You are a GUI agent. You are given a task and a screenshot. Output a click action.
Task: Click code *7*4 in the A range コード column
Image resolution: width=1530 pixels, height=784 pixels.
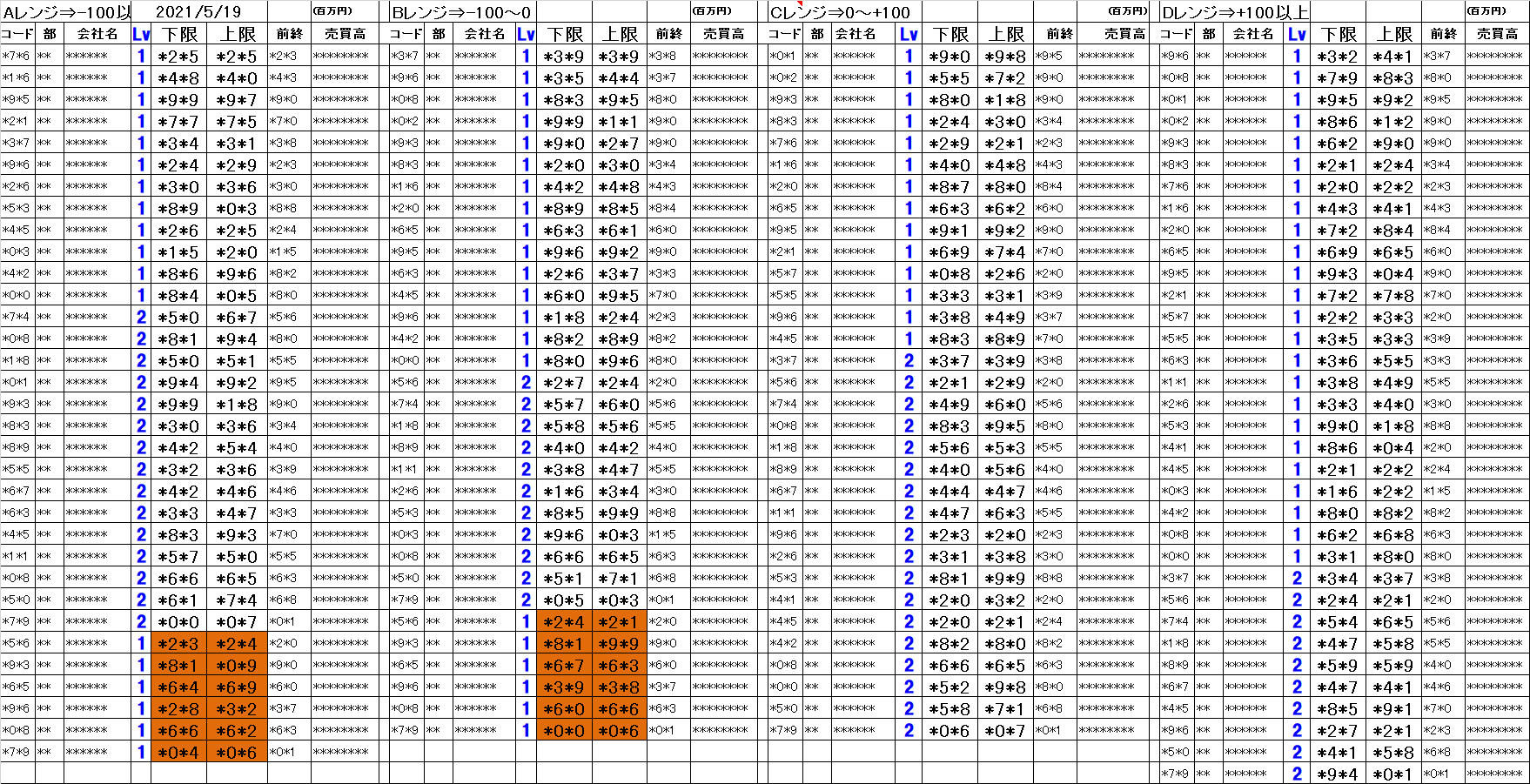click(x=16, y=317)
